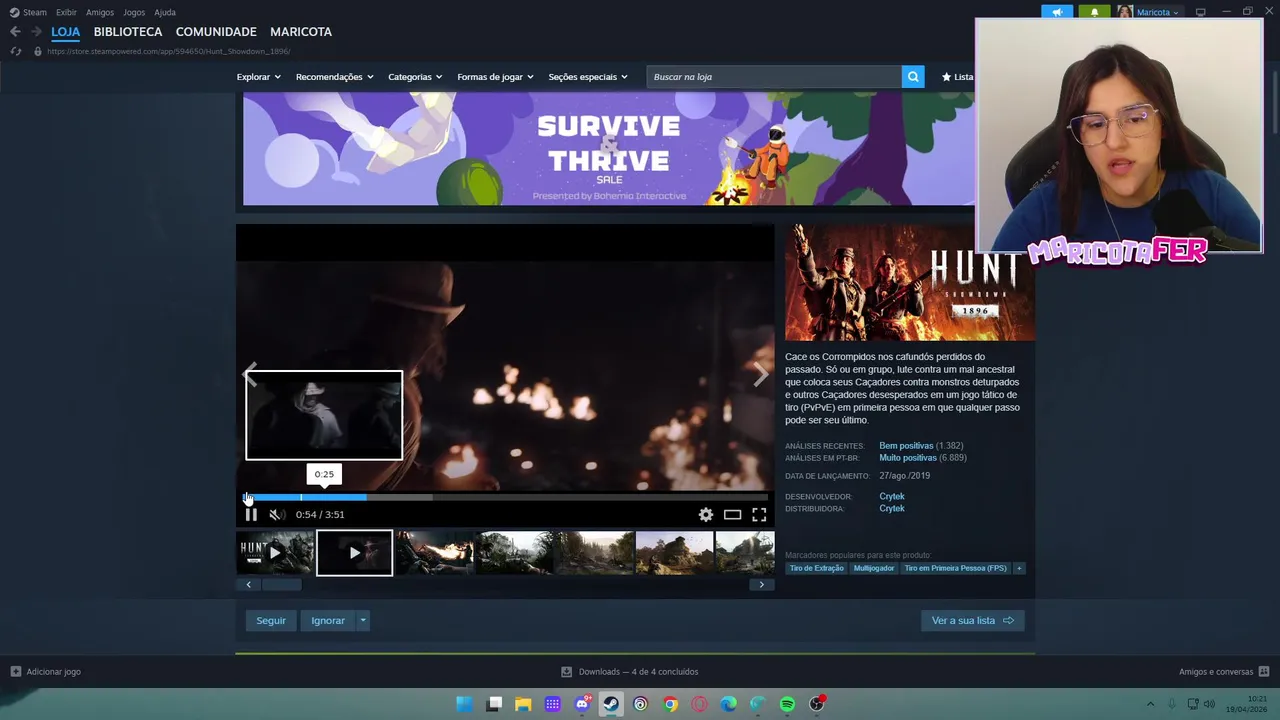Switch to the MARICOTA profile tab

(x=301, y=32)
